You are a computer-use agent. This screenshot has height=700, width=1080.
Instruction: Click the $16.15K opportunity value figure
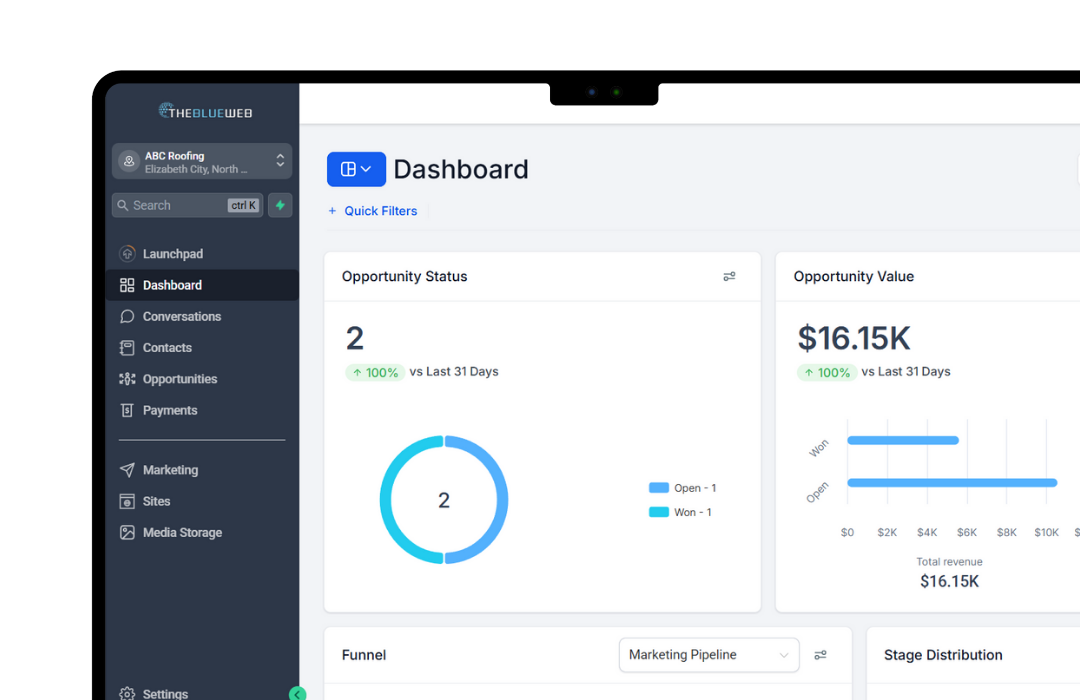(854, 338)
